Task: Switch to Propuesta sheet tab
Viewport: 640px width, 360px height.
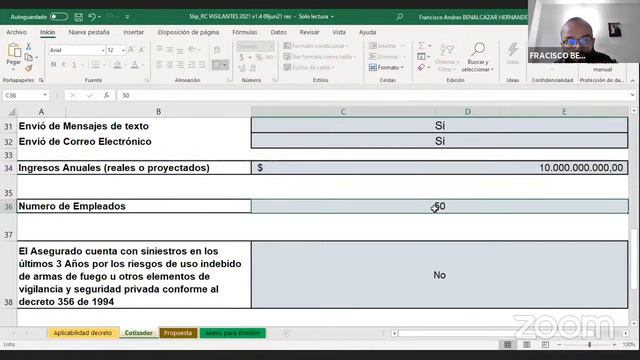Action: (178, 333)
